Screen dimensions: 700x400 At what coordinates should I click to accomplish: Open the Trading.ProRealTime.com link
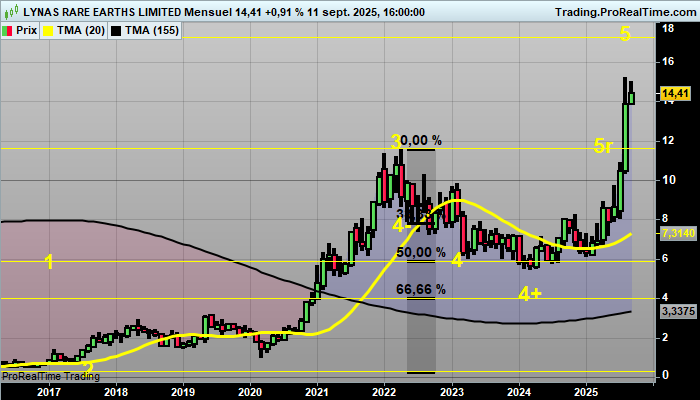click(625, 12)
